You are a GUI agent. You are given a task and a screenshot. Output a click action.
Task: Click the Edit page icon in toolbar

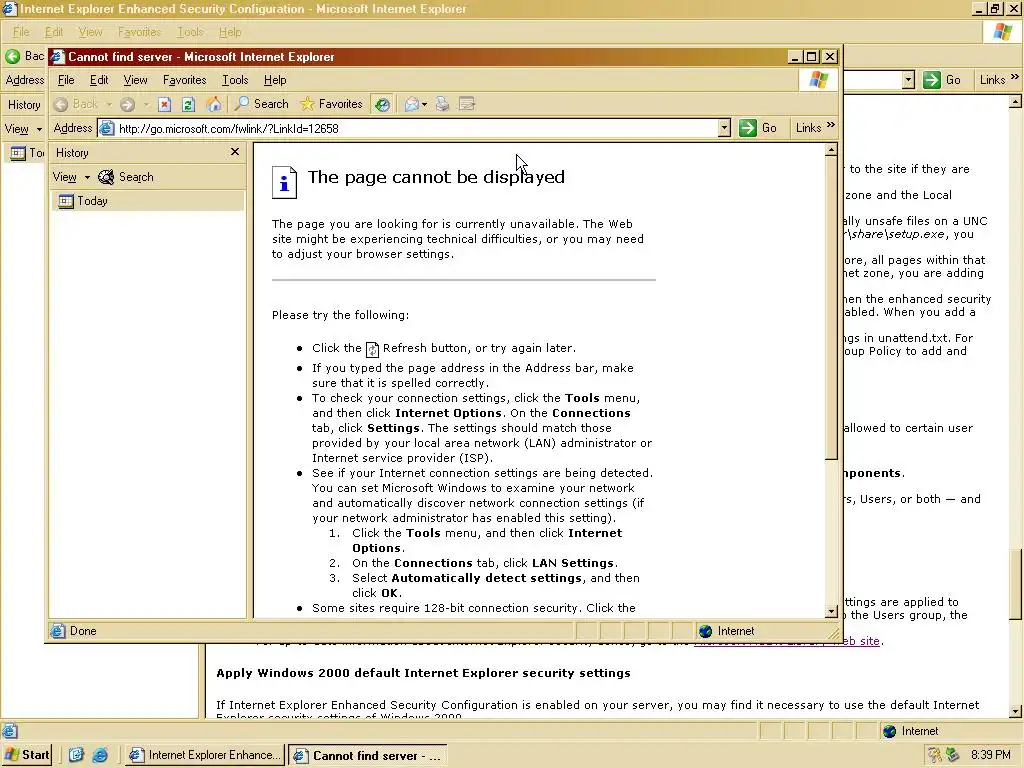click(x=467, y=104)
